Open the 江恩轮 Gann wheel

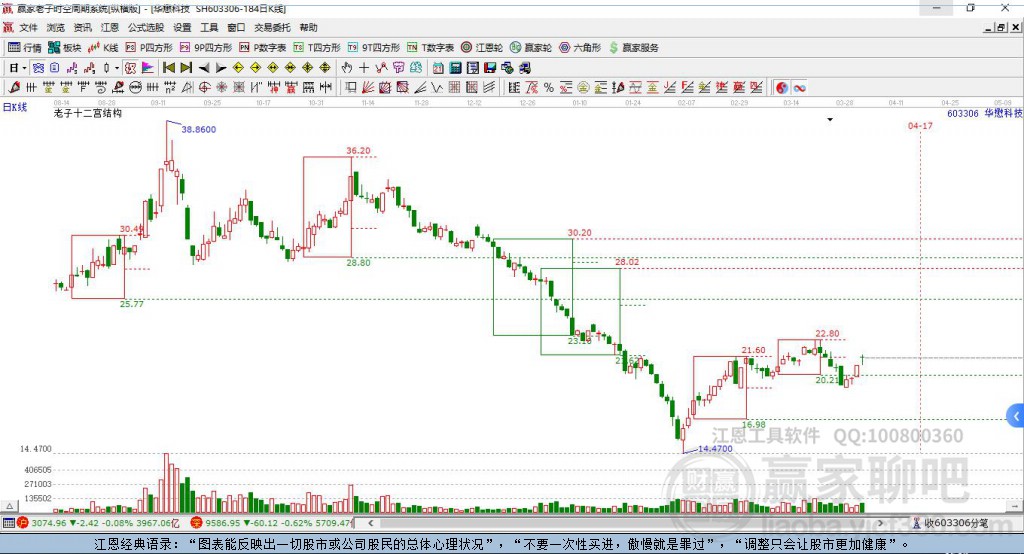coord(482,48)
